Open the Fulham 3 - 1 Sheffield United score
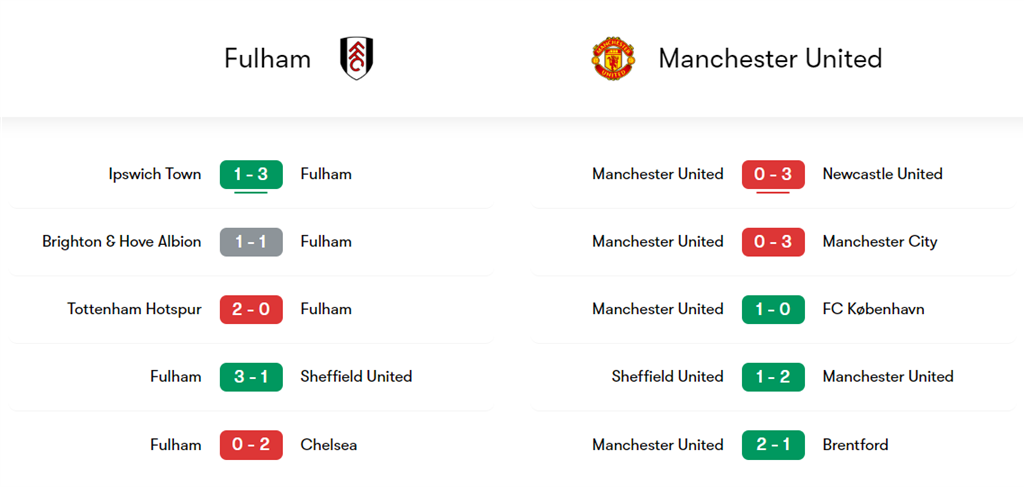1024x487 pixels. [251, 377]
